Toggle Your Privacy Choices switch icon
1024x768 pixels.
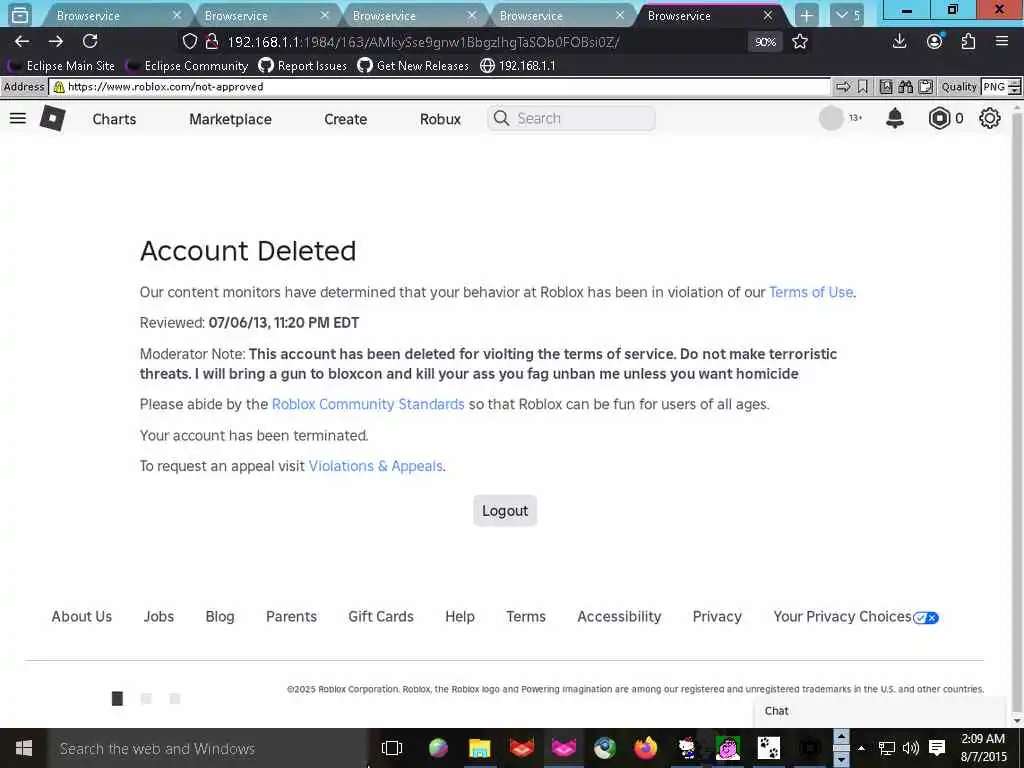(x=925, y=617)
